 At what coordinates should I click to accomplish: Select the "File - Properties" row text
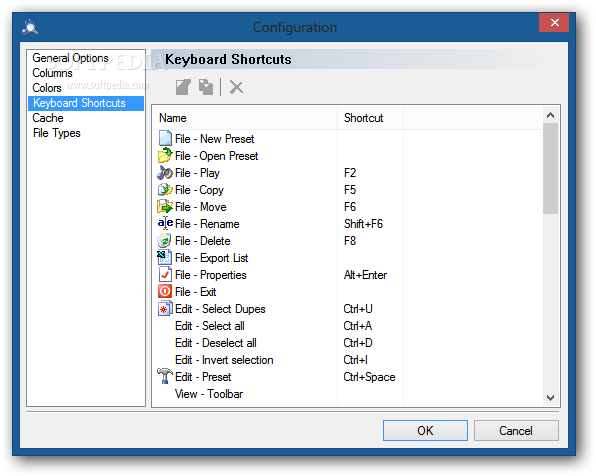211,275
